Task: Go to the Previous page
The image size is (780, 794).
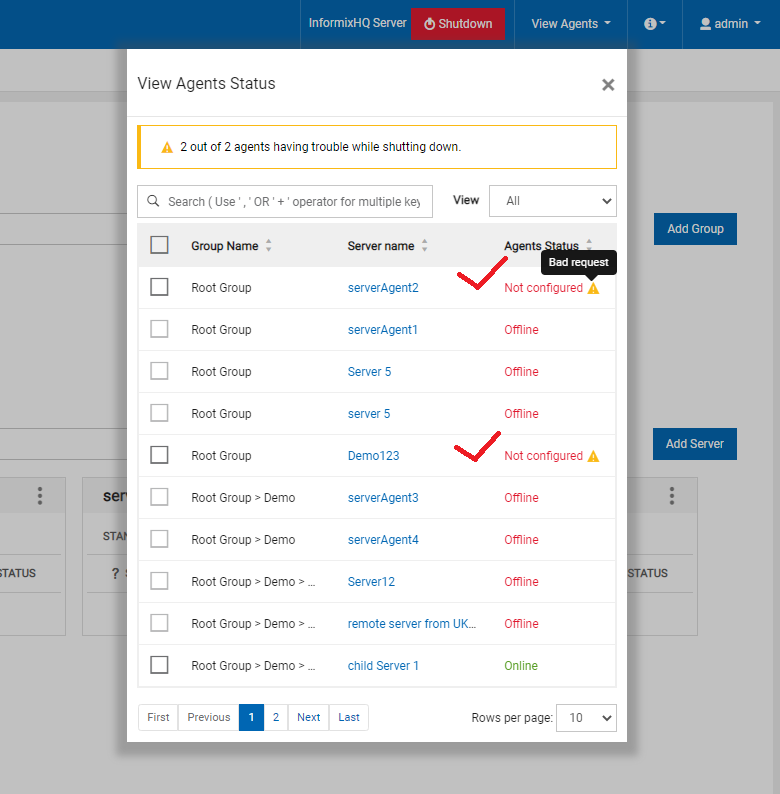Action: [x=209, y=718]
